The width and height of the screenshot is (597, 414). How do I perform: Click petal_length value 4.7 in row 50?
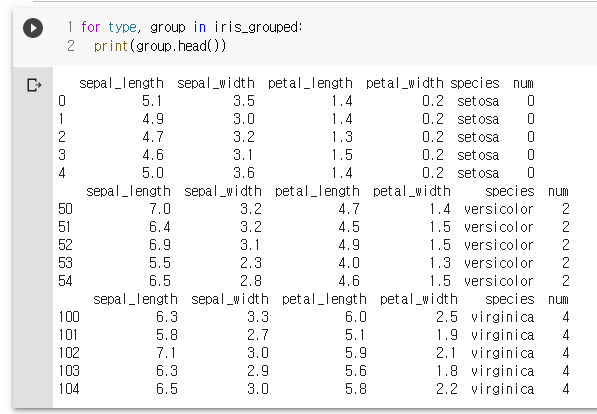[x=349, y=209]
